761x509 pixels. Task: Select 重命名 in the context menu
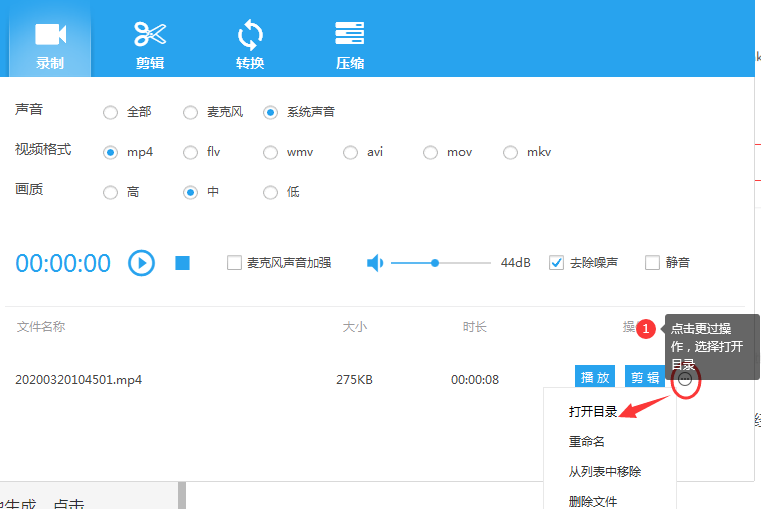point(586,441)
